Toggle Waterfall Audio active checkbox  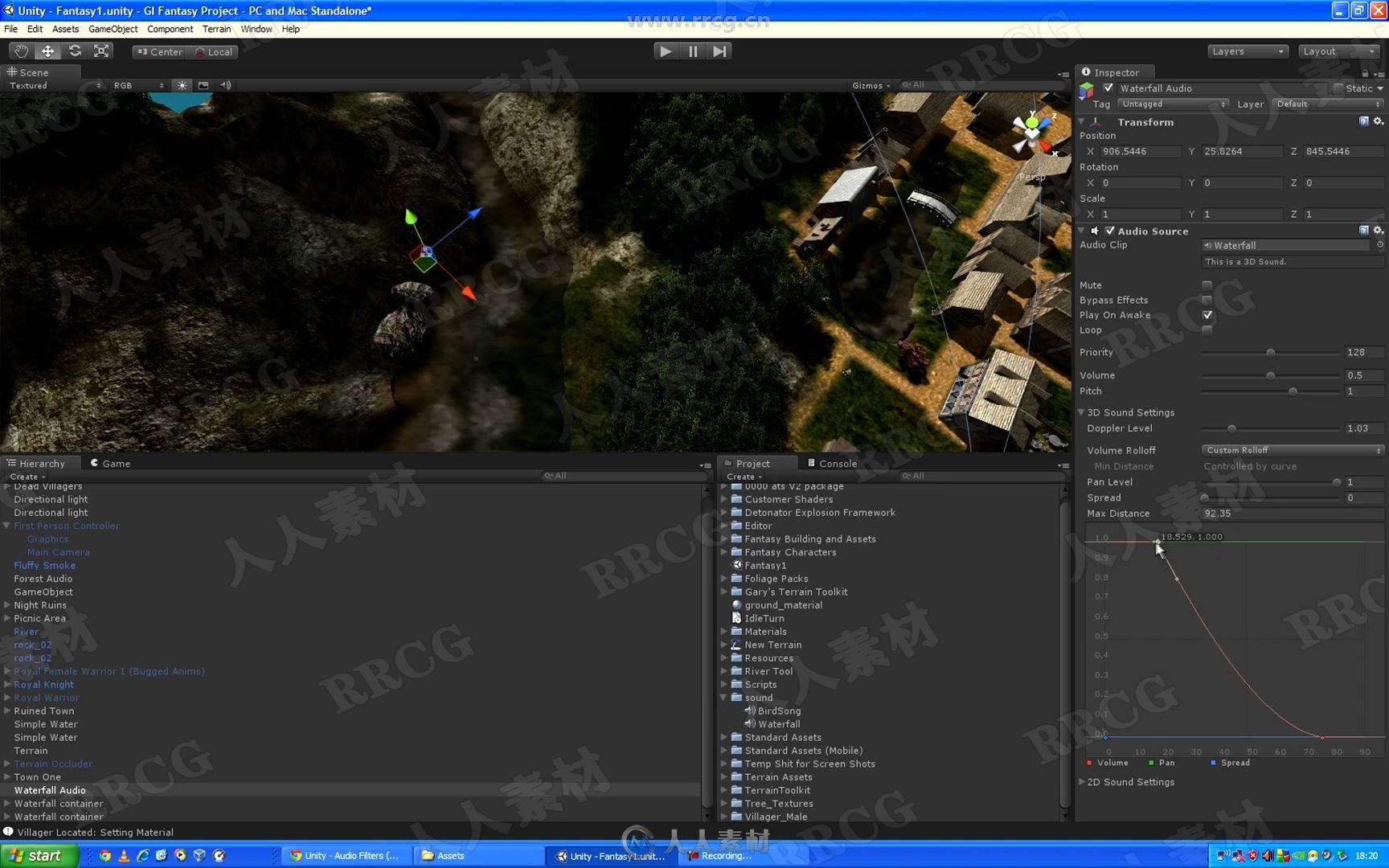click(x=1108, y=88)
